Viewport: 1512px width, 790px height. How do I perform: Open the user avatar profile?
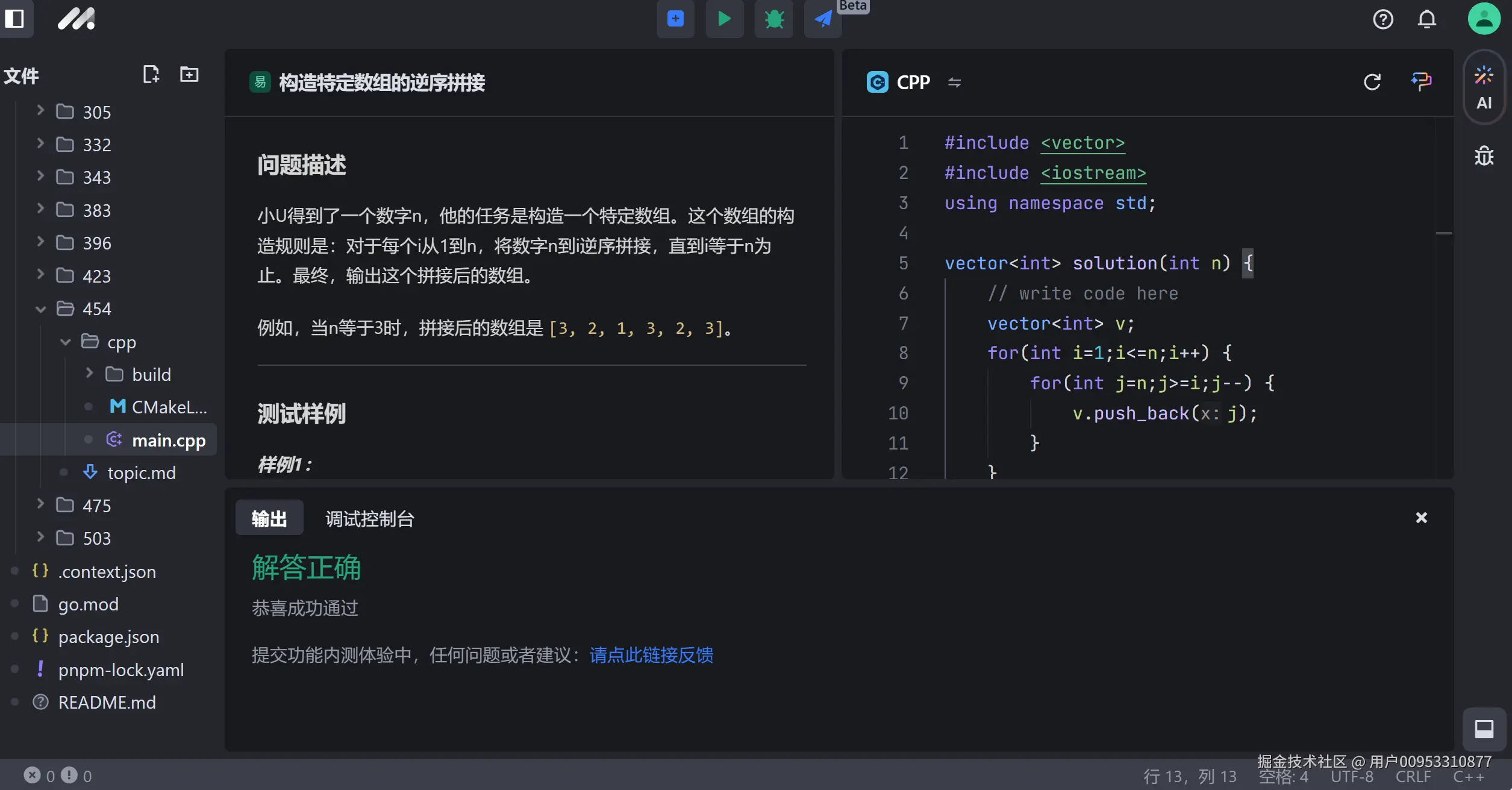[1484, 19]
